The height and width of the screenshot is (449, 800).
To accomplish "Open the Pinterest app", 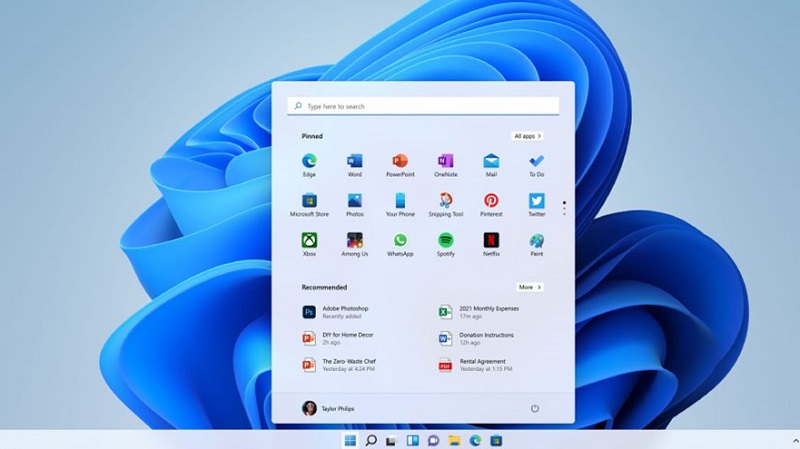I will click(491, 205).
